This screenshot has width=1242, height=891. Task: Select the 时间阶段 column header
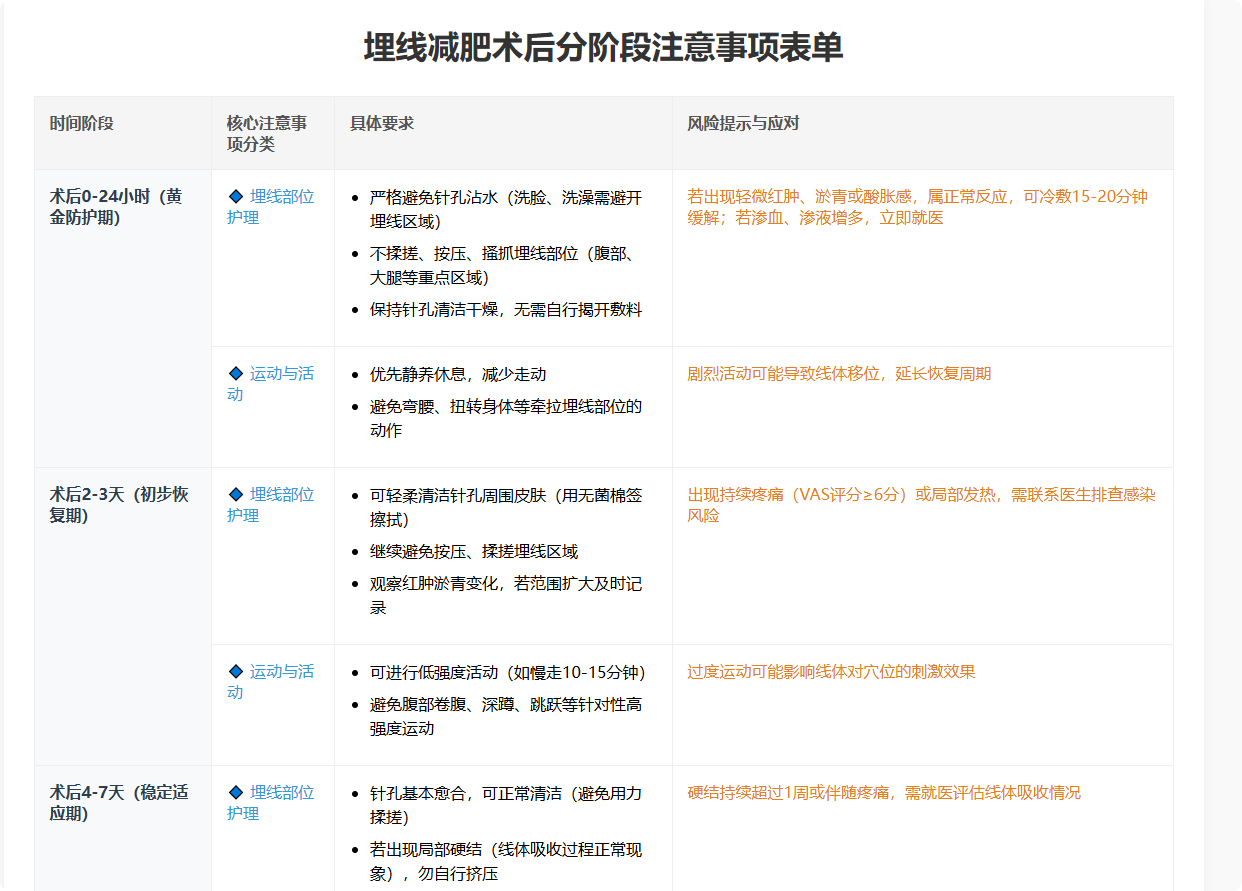pyautogui.click(x=82, y=123)
